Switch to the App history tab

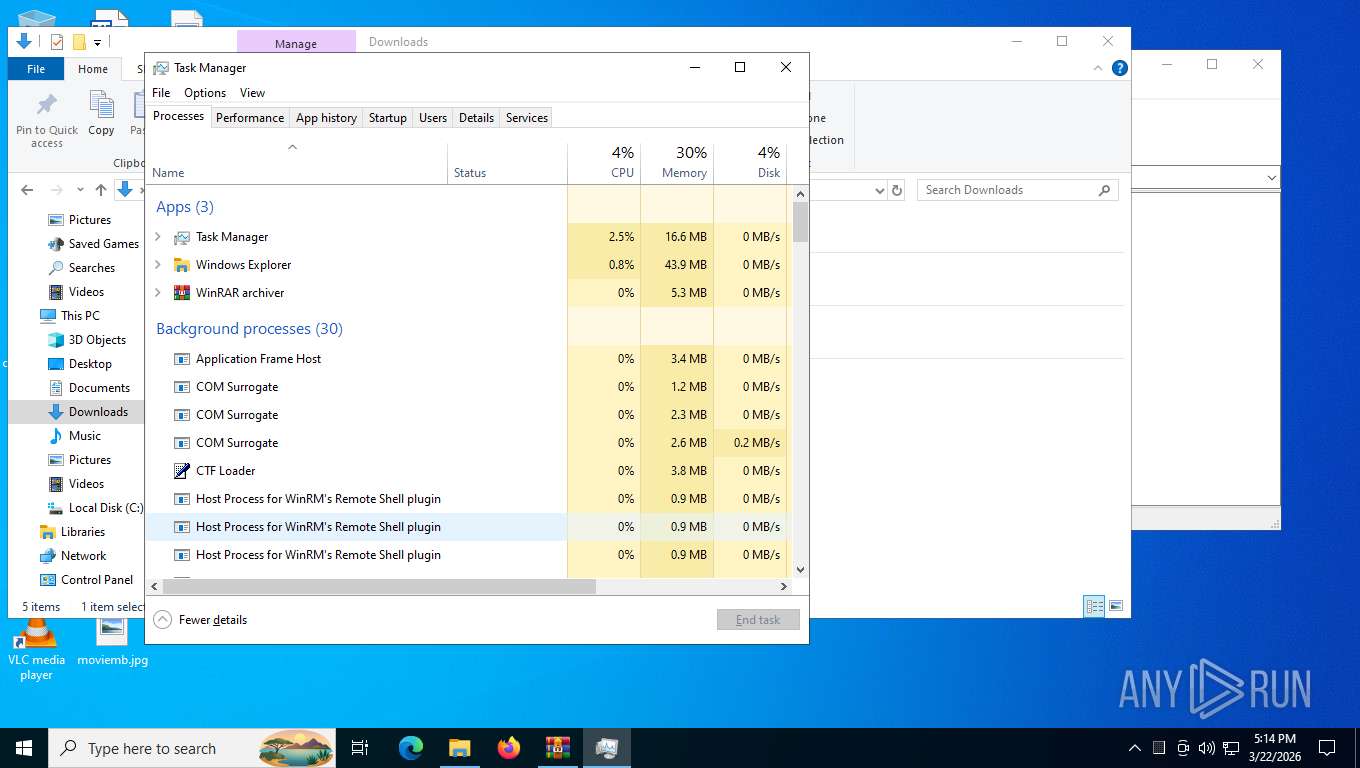pyautogui.click(x=326, y=118)
